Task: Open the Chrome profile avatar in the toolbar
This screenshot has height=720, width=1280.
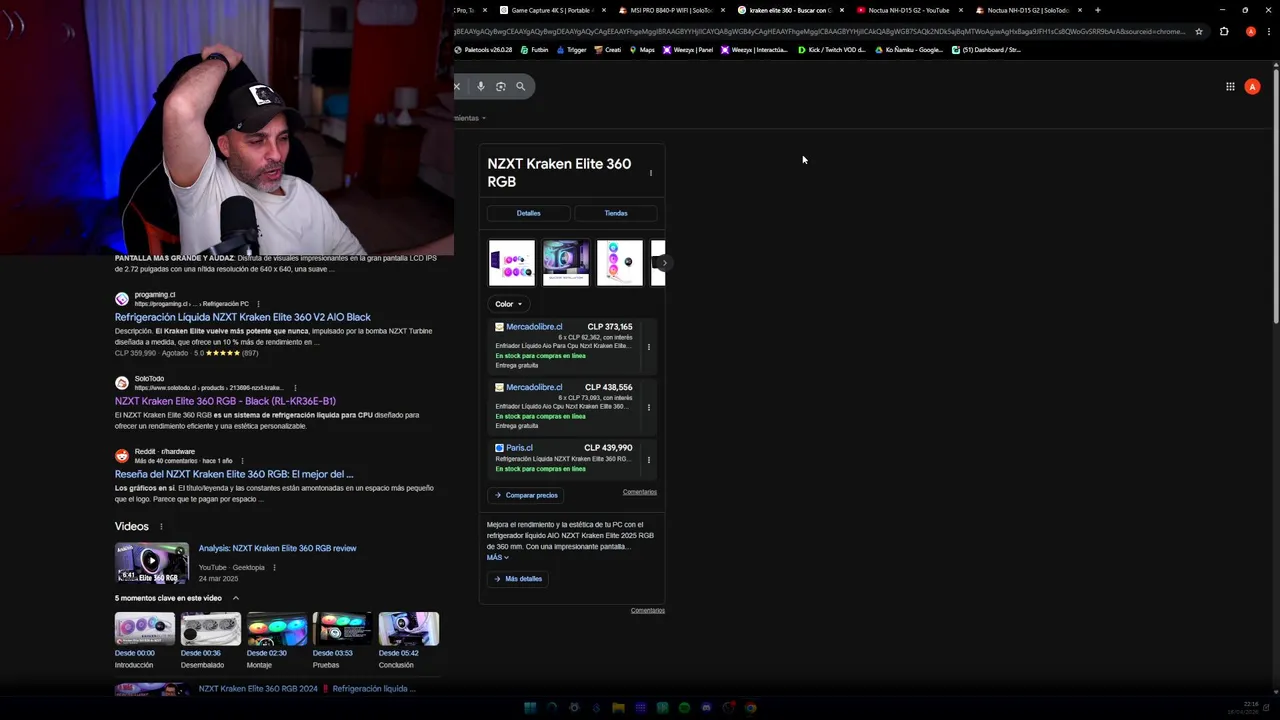Action: tap(1250, 31)
